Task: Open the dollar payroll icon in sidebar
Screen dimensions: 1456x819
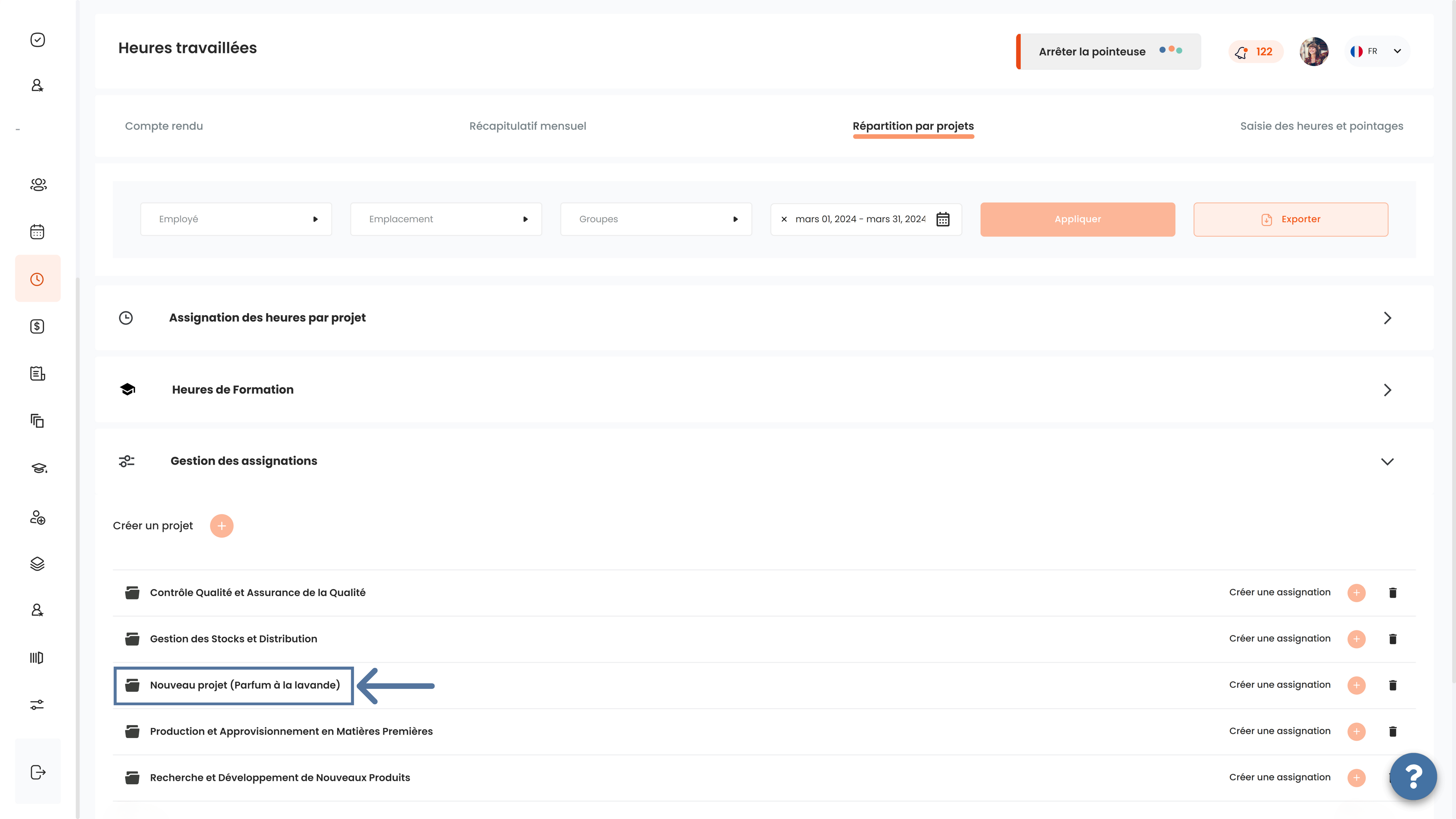Action: pos(37,326)
